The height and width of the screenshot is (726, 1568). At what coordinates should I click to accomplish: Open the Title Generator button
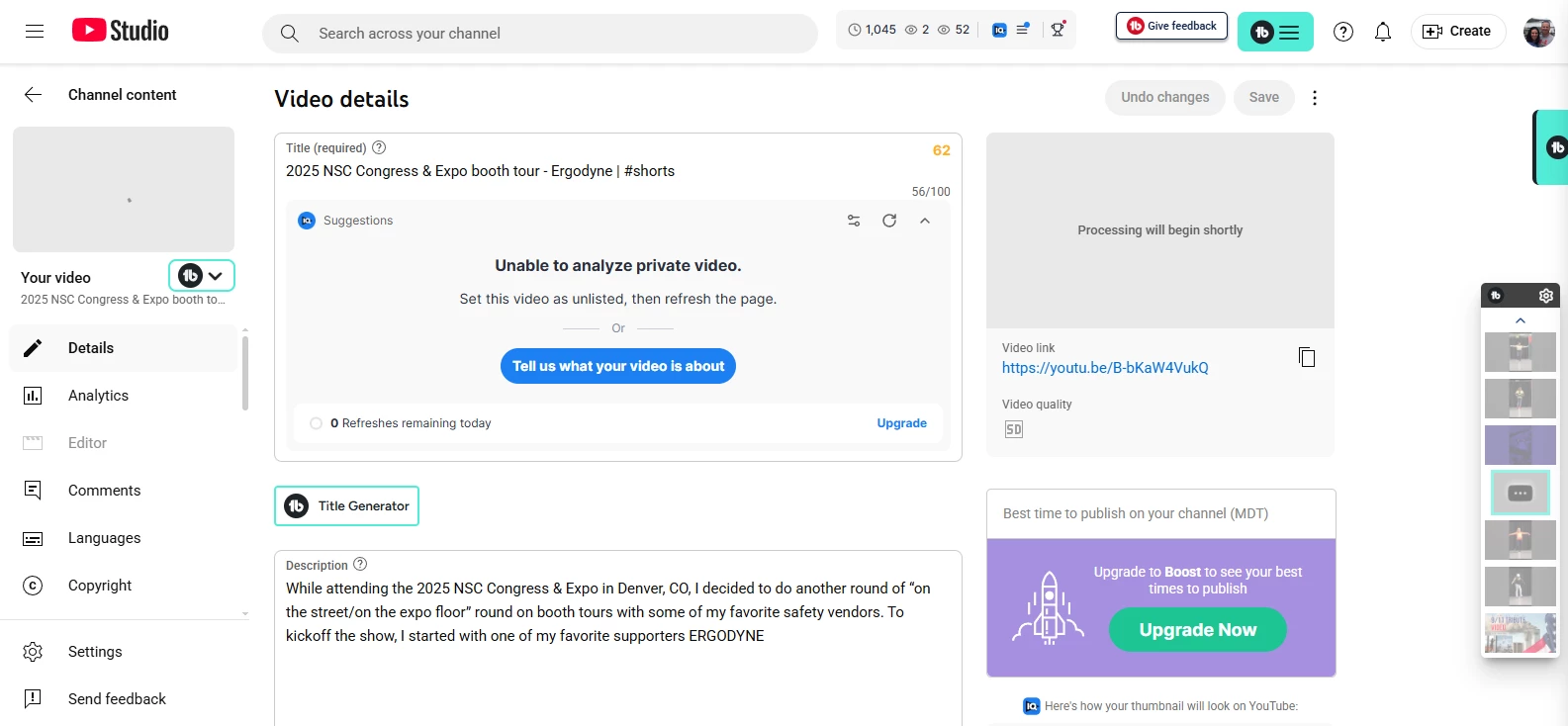tap(346, 505)
